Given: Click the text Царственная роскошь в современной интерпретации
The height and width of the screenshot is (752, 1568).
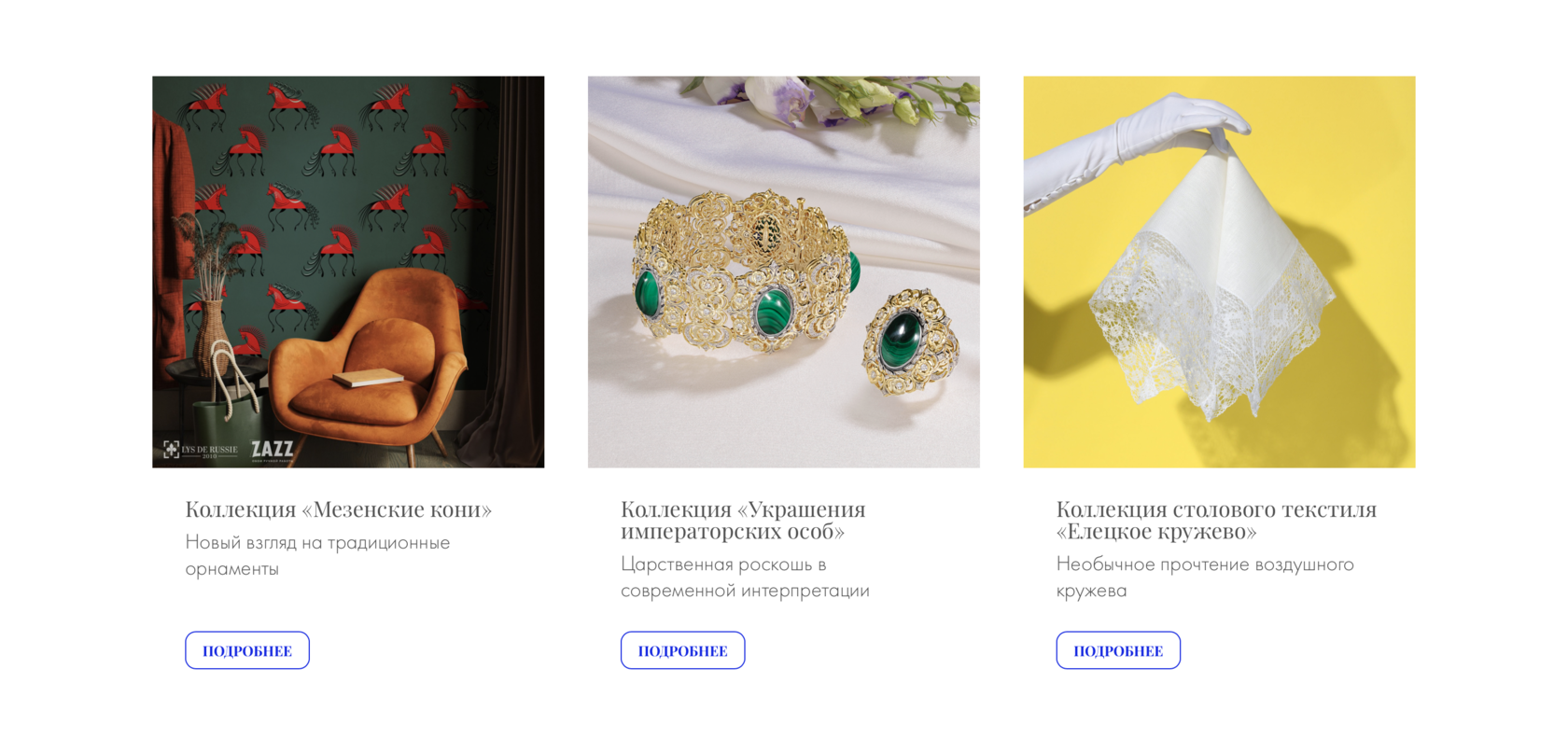Looking at the screenshot, I should pyautogui.click(x=745, y=577).
